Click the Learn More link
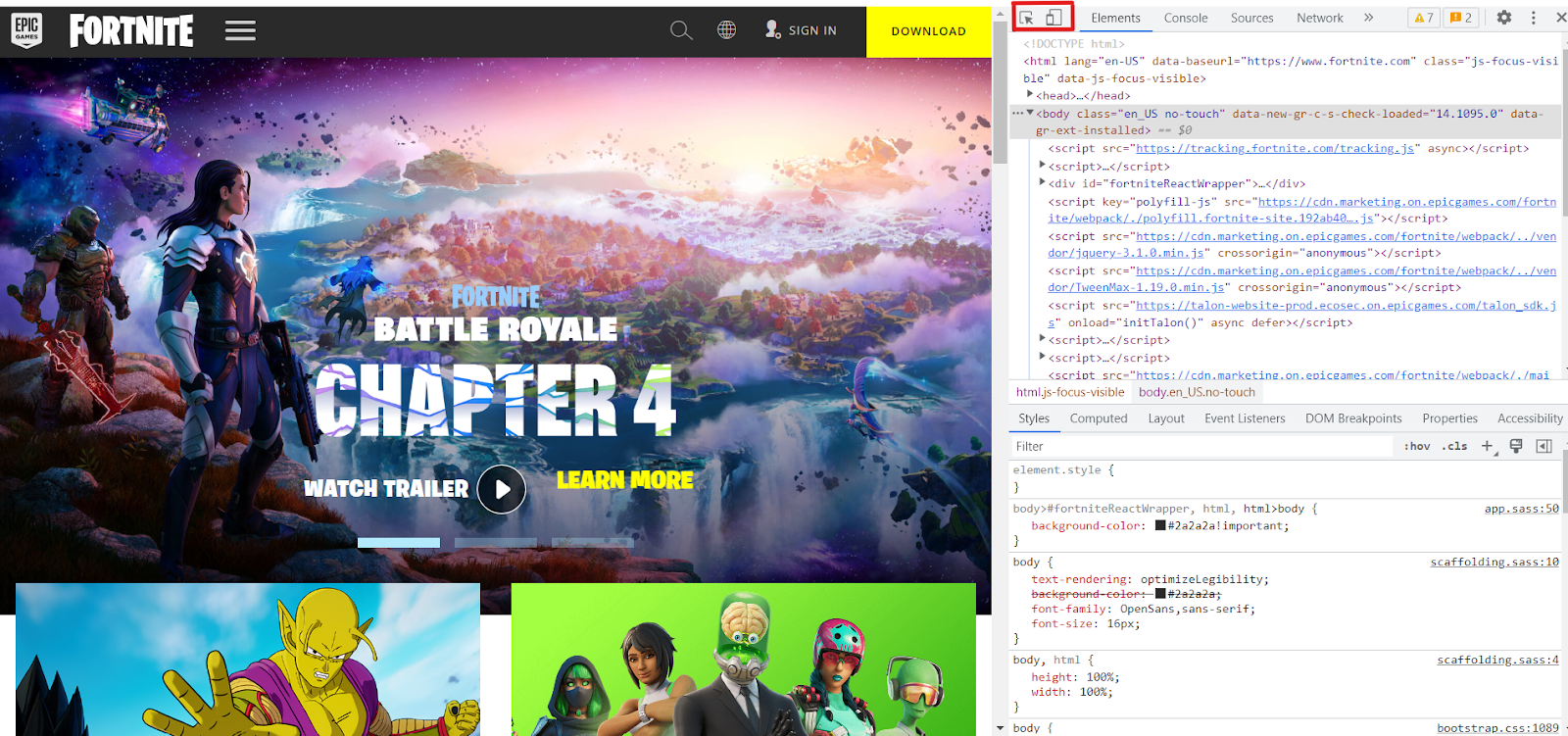This screenshot has width=1568, height=736. point(625,480)
